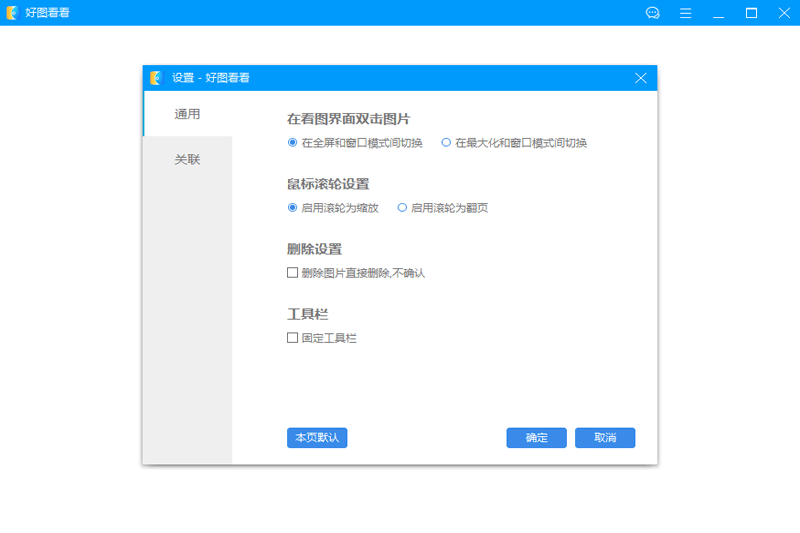Image resolution: width=800 pixels, height=533 pixels.
Task: Switch to the 关联 tab
Action: 187,159
